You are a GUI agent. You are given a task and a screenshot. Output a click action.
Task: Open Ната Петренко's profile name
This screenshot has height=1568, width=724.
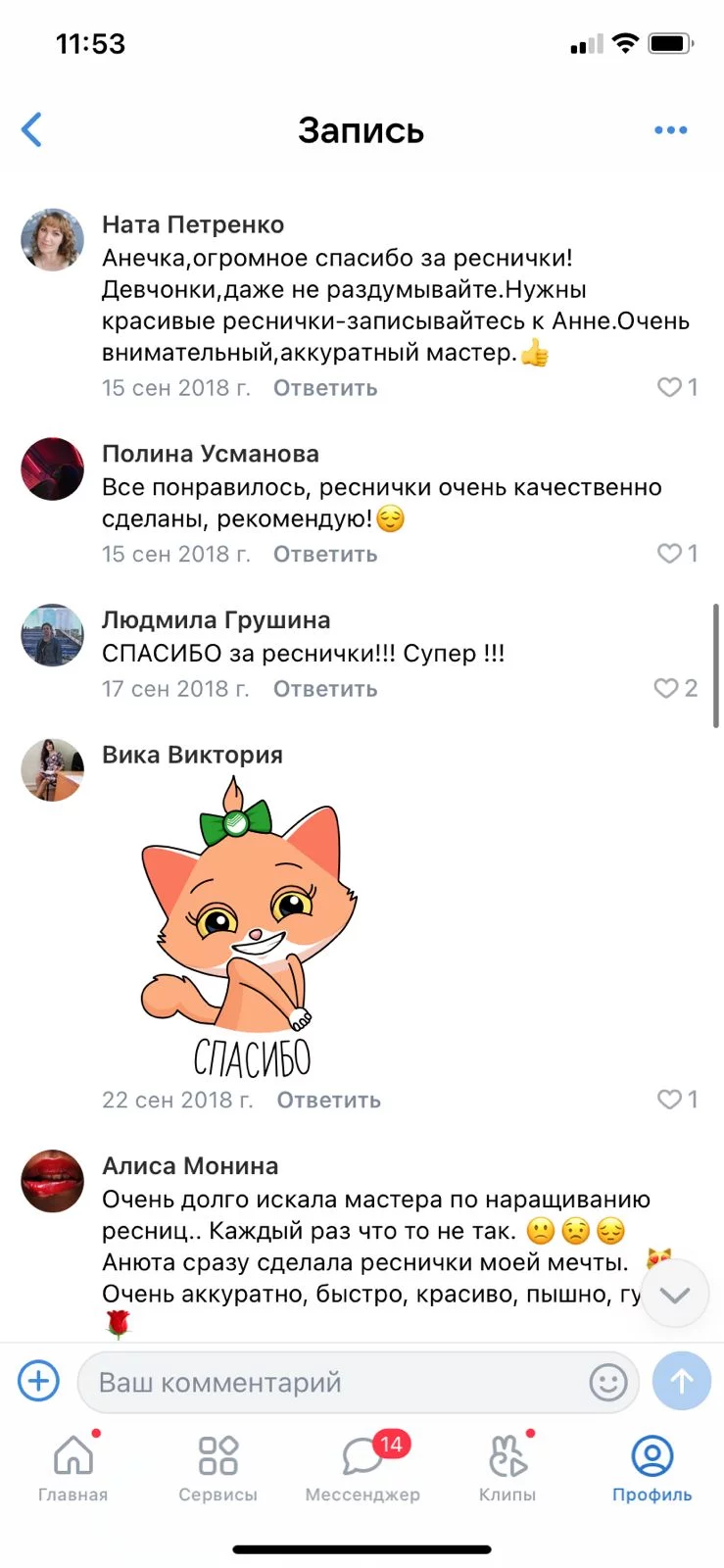pyautogui.click(x=193, y=224)
